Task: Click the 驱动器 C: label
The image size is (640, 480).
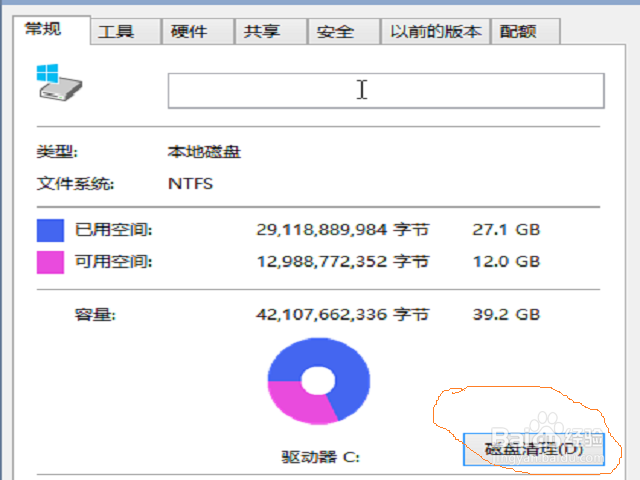Action: coord(320,457)
